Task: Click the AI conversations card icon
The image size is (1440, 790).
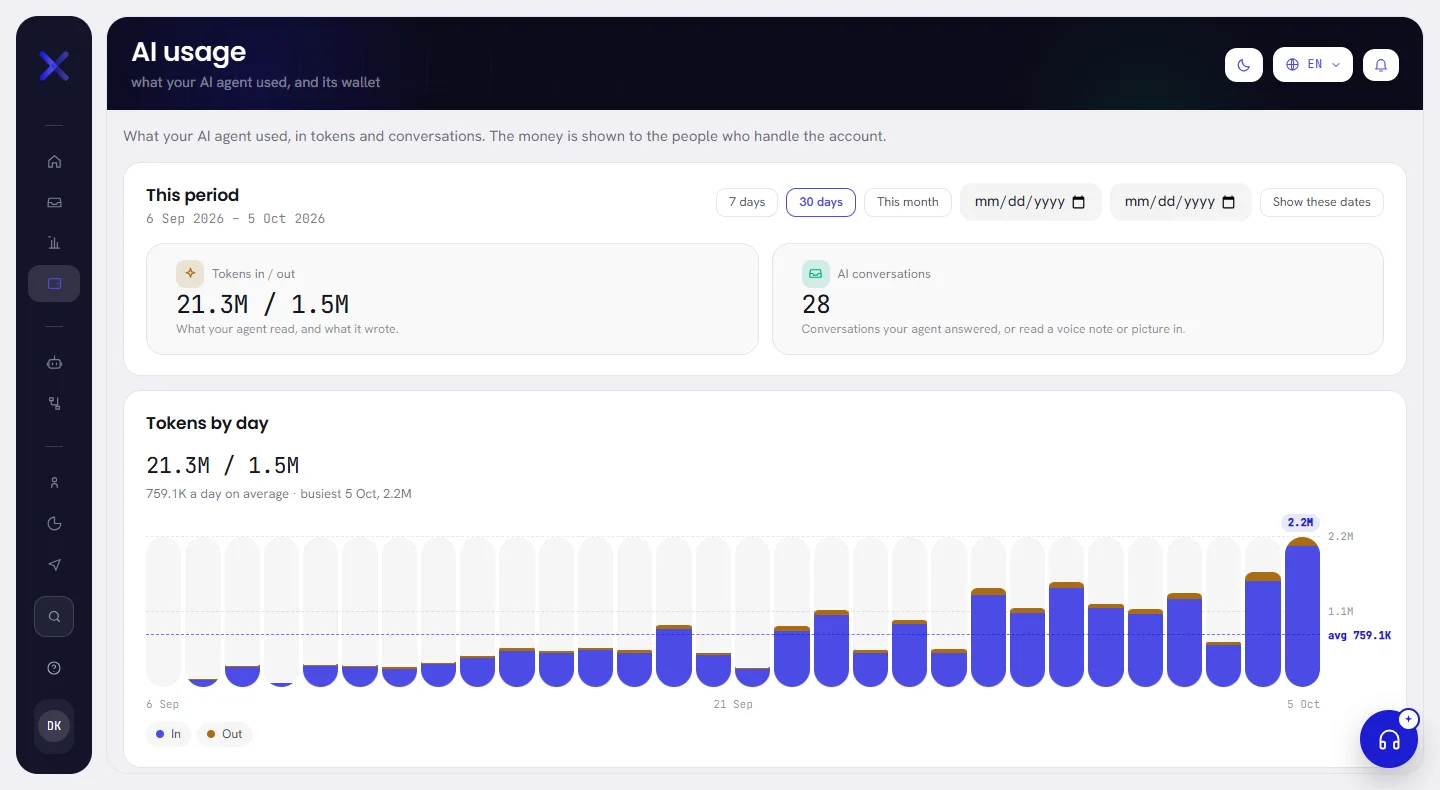Action: (x=816, y=274)
